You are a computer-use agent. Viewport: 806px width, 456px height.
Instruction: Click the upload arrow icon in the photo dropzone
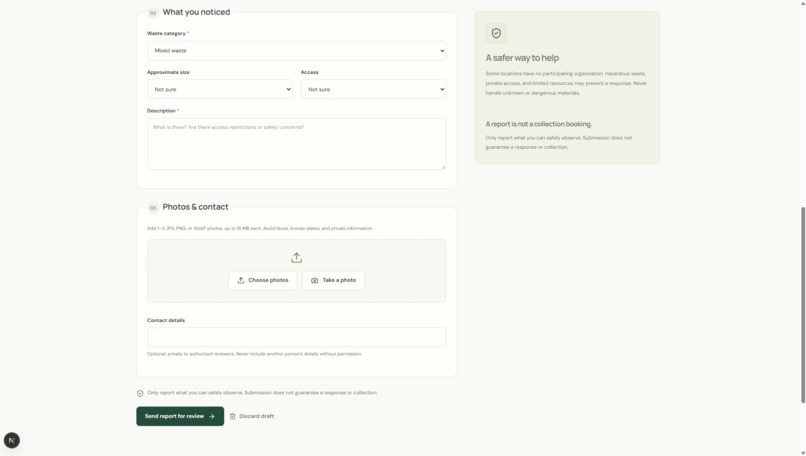tap(297, 258)
